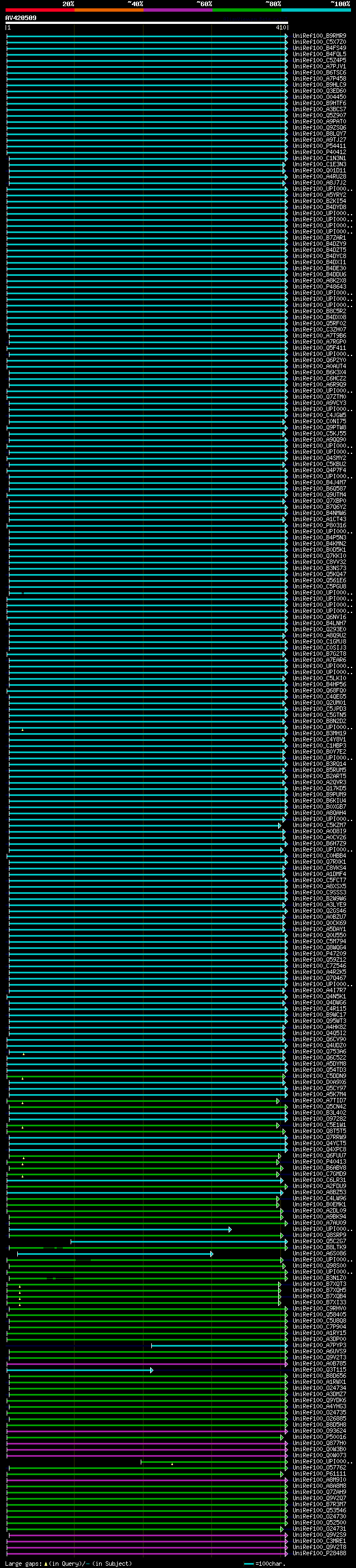Viewport: 356px width, 1568px height.
Task: Select hit UniRef100_A9PAT0
Action: 319,121
